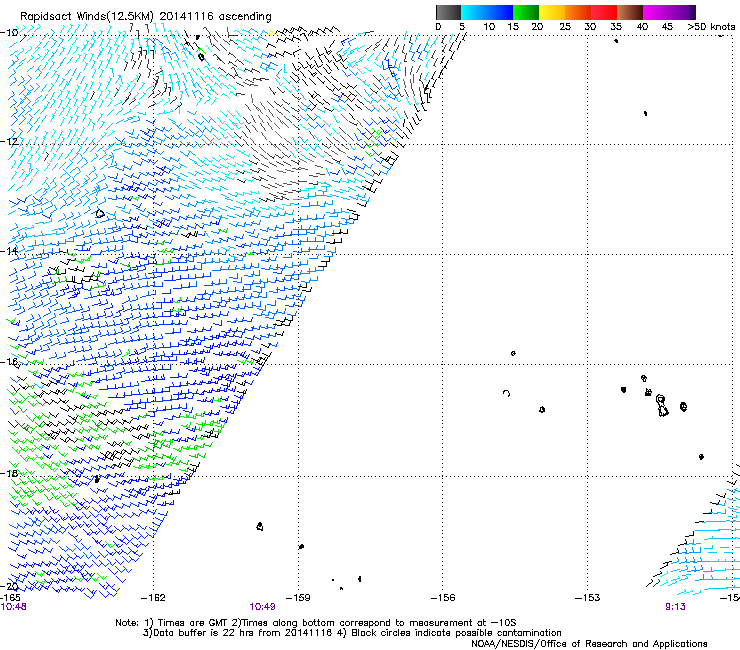Screen dimensions: 740x650
Task: Click the NOAA/NESDIS Office of Research credit
Action: pyautogui.click(x=589, y=644)
